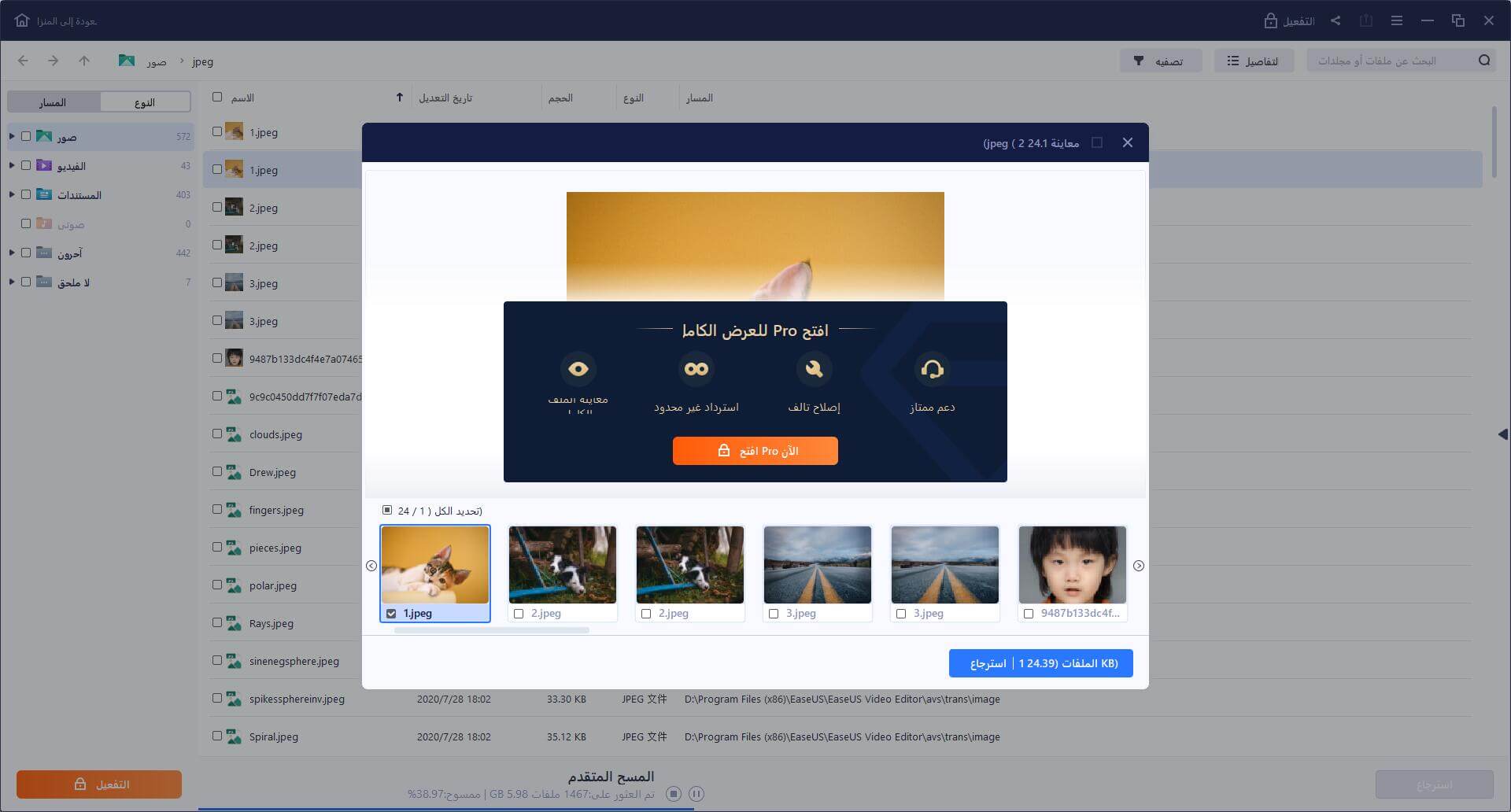Screen dimensions: 1511x812
Task: Pause the advanced scan
Action: [696, 794]
